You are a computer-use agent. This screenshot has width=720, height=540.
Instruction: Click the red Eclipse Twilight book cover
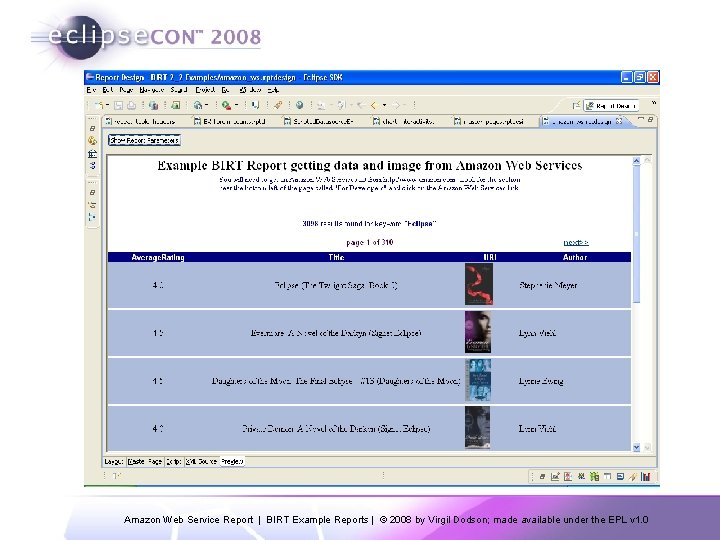[x=479, y=284]
